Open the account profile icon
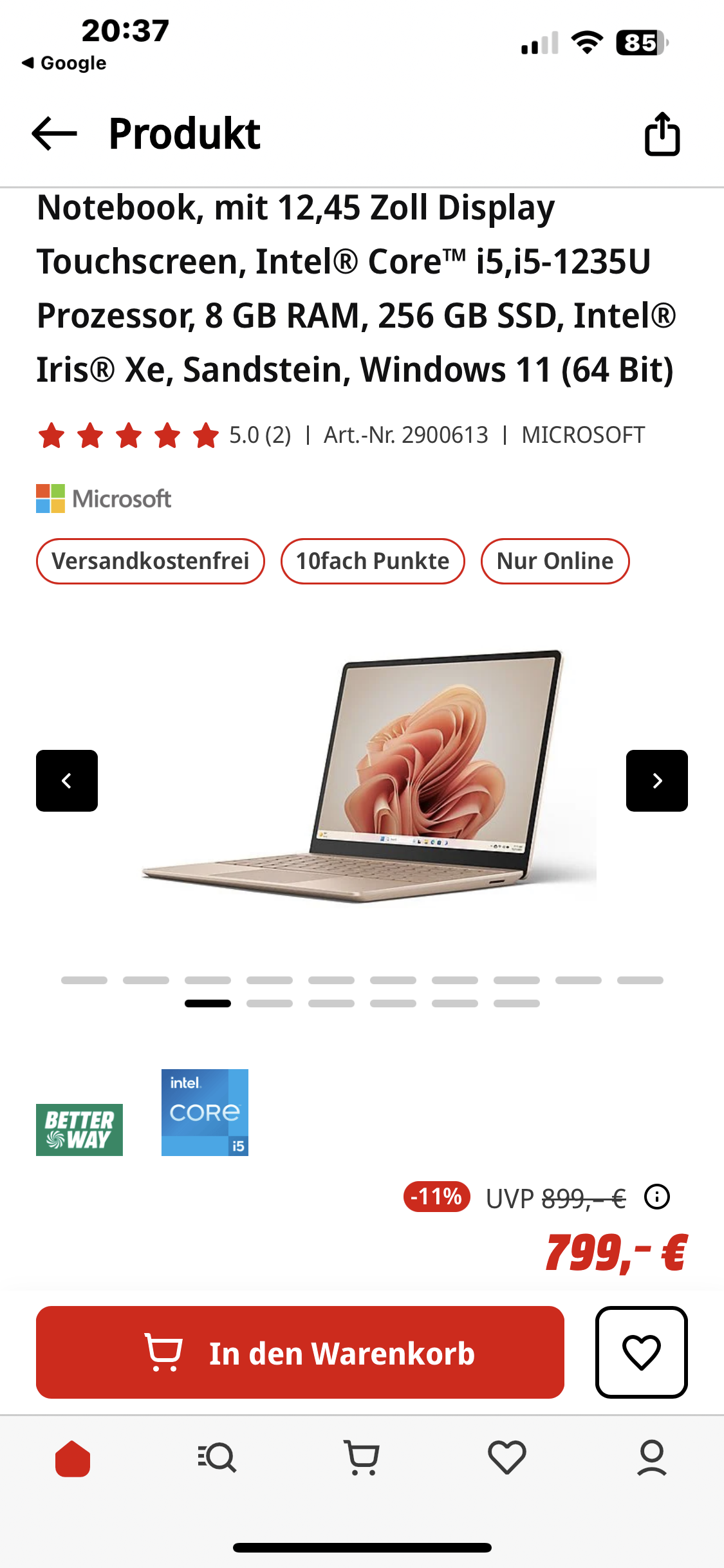724x1568 pixels. pyautogui.click(x=652, y=1458)
